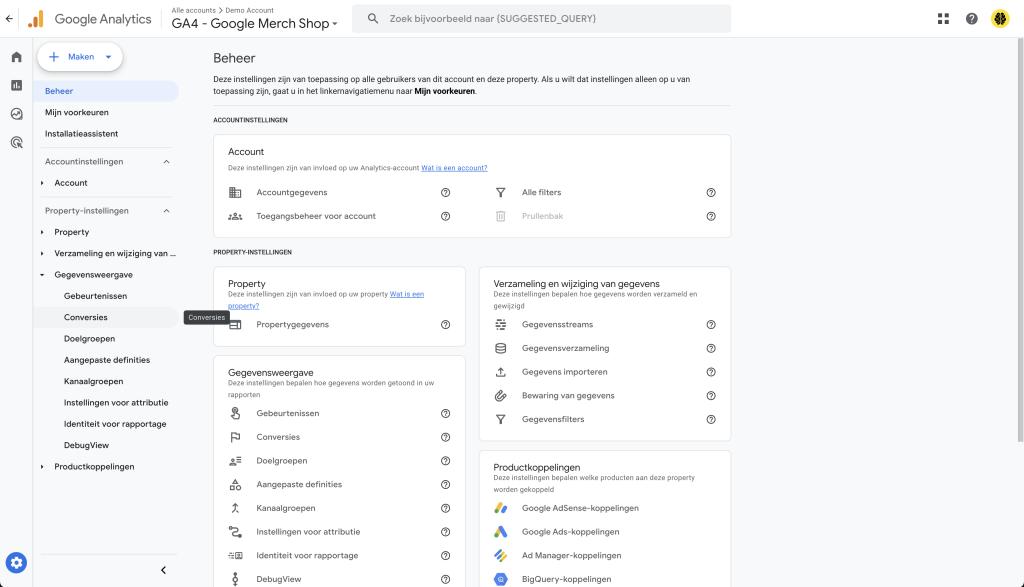Viewport: 1024px width, 587px height.
Task: Click 'Alle accounts' breadcrumb
Action: (193, 10)
